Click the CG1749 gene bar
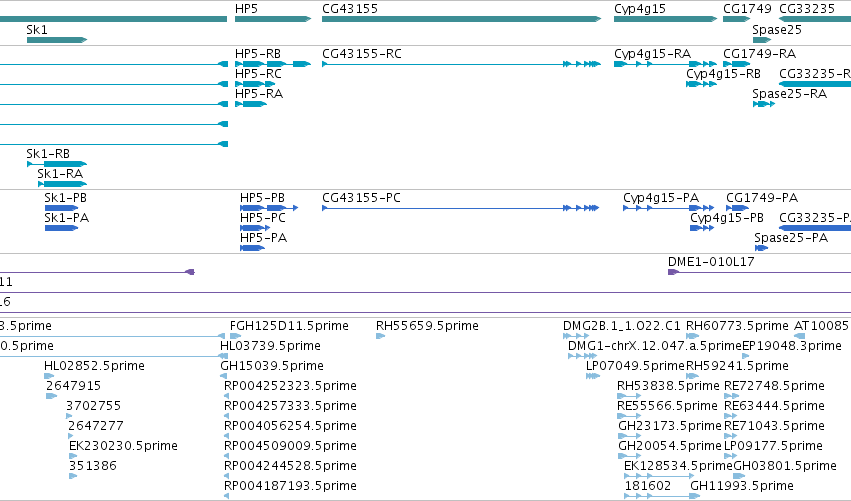Image resolution: width=851 pixels, height=501 pixels. [736, 19]
